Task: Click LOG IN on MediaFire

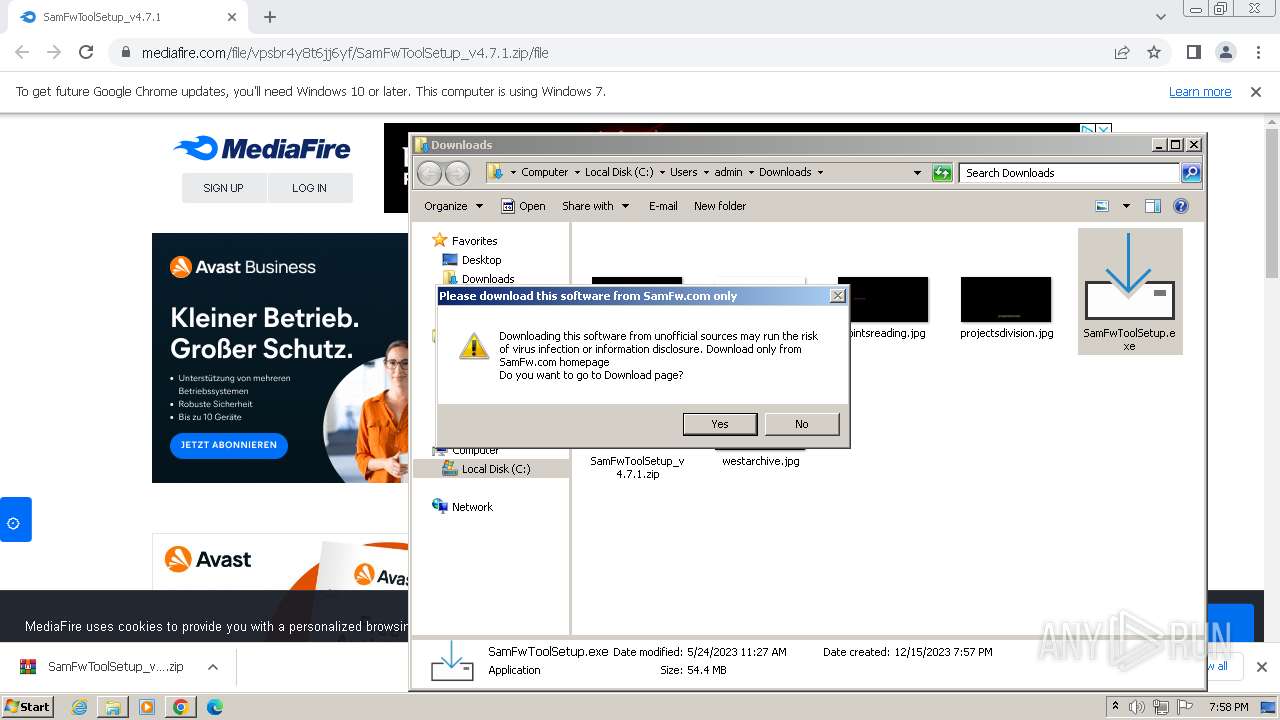Action: (309, 188)
